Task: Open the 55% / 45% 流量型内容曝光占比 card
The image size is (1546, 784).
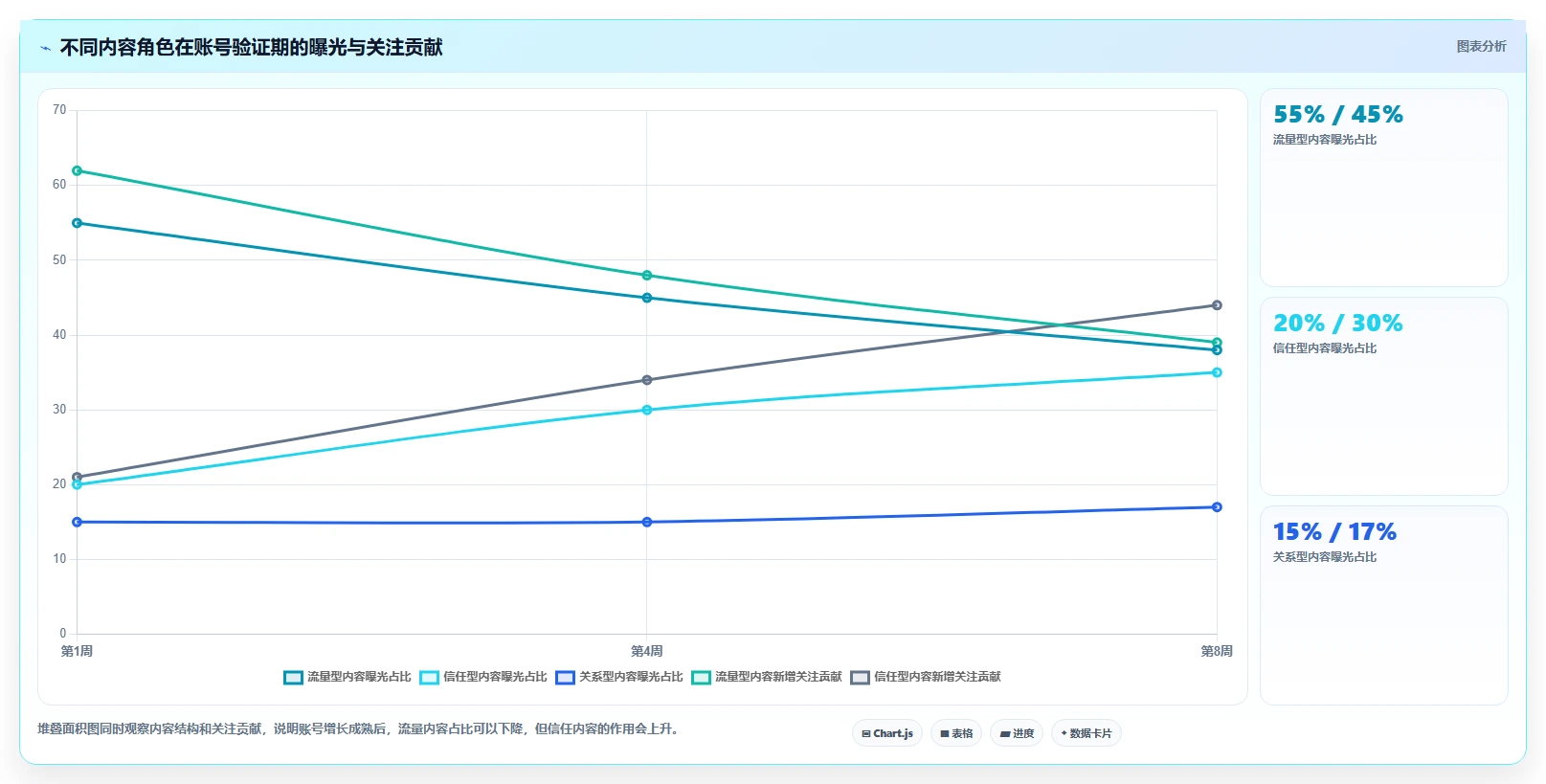Action: [1384, 188]
